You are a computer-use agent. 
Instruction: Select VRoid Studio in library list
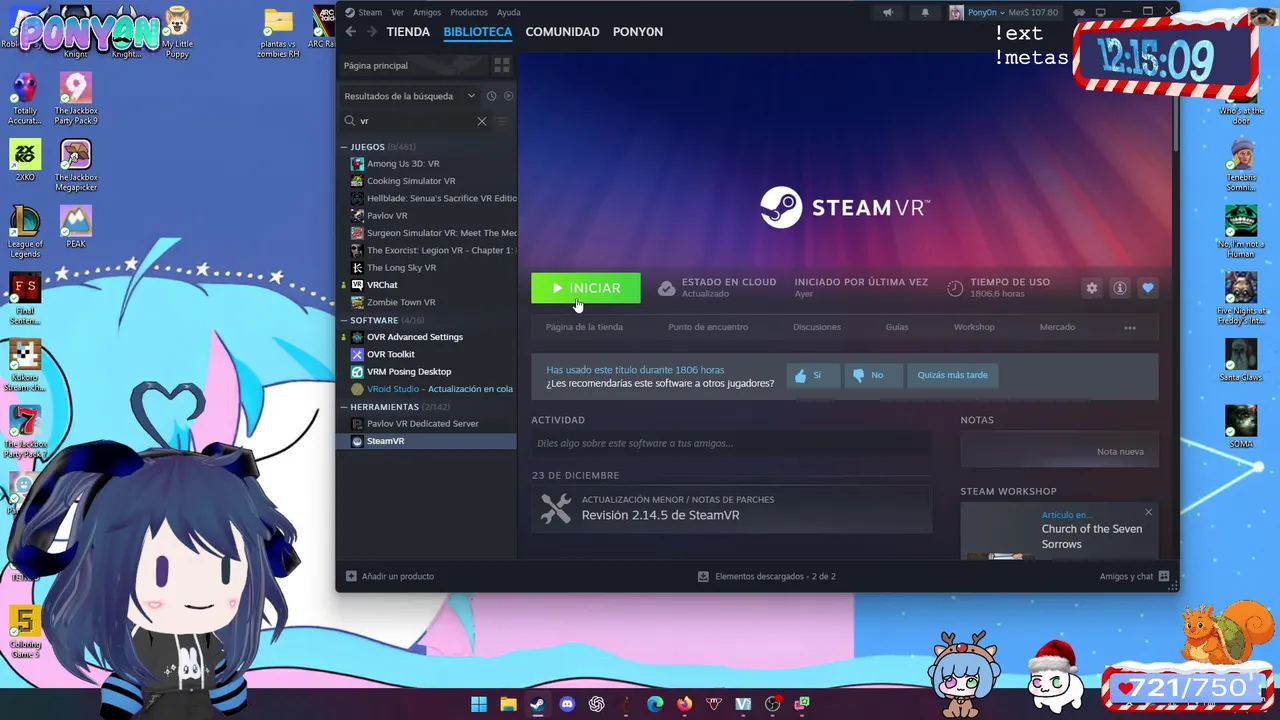[427, 389]
